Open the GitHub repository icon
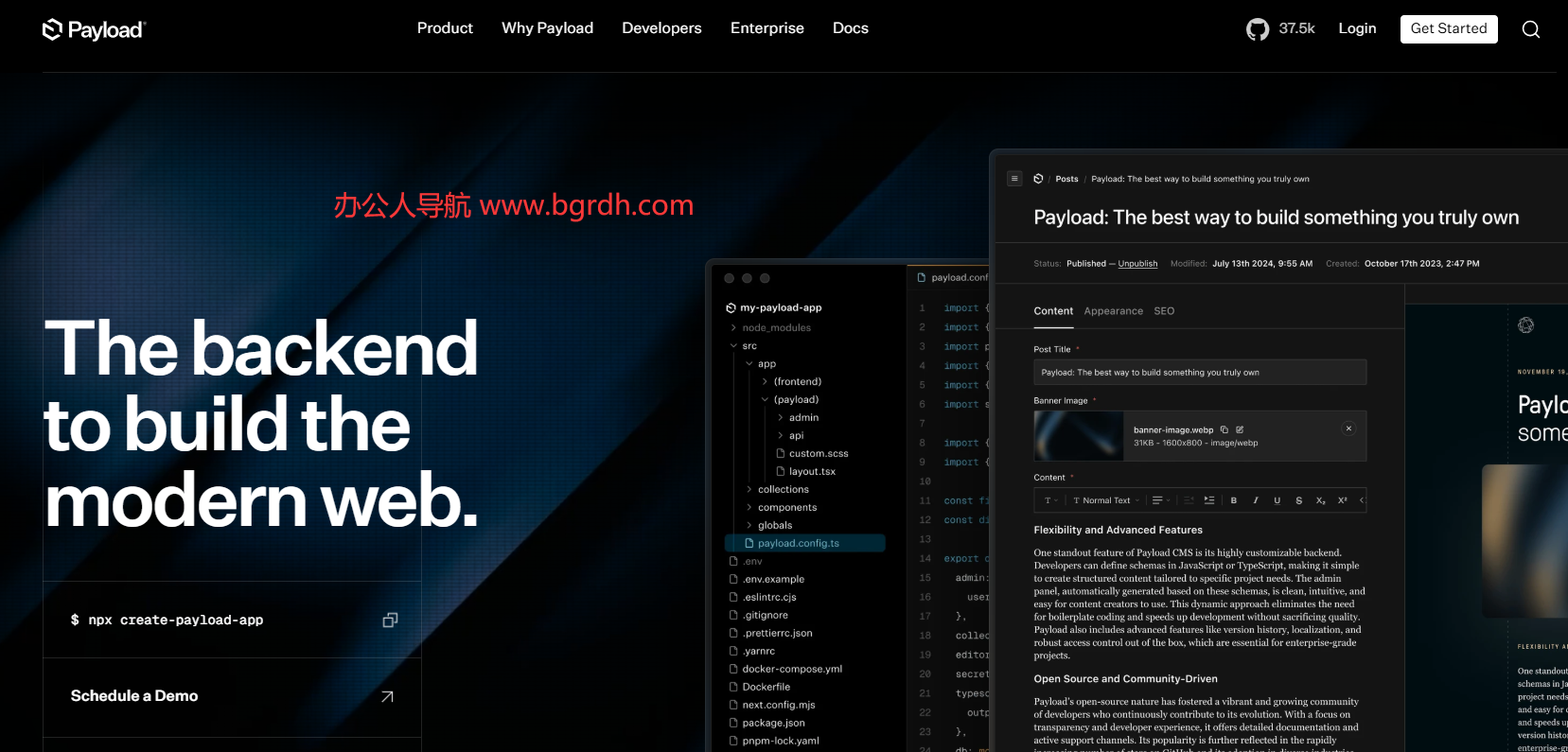The width and height of the screenshot is (1568, 752). click(x=1257, y=29)
